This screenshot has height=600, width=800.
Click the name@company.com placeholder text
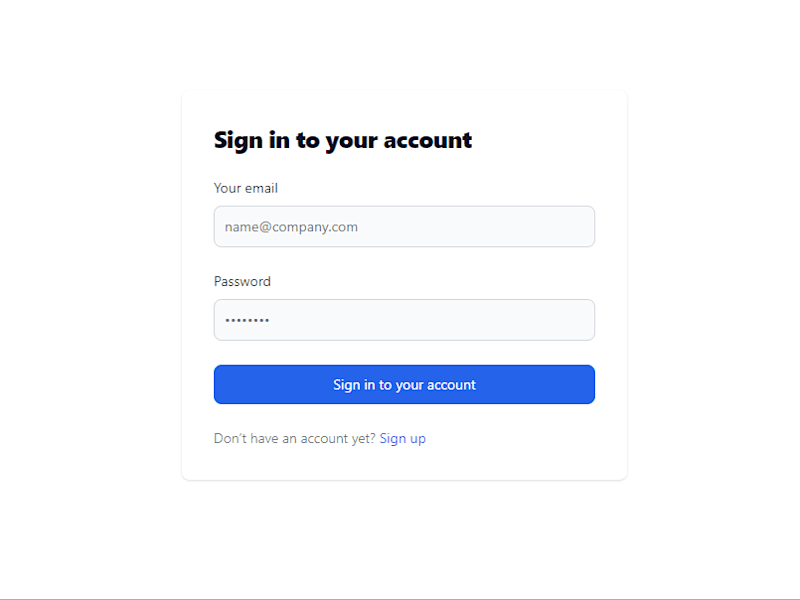[291, 227]
